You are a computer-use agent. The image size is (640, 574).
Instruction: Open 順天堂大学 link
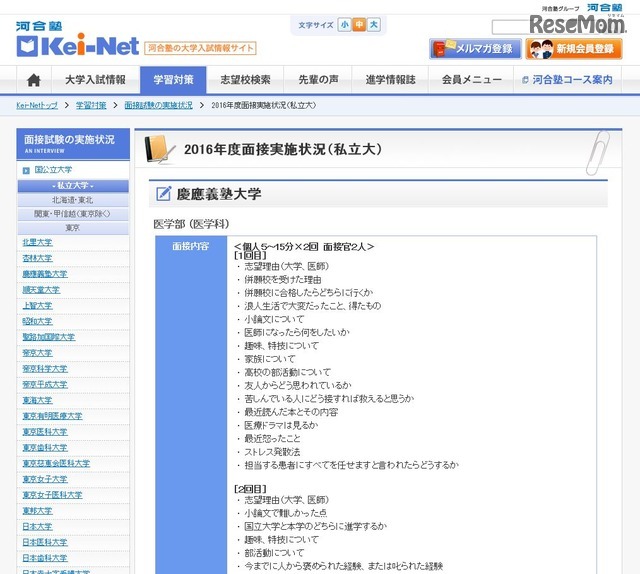(x=41, y=290)
